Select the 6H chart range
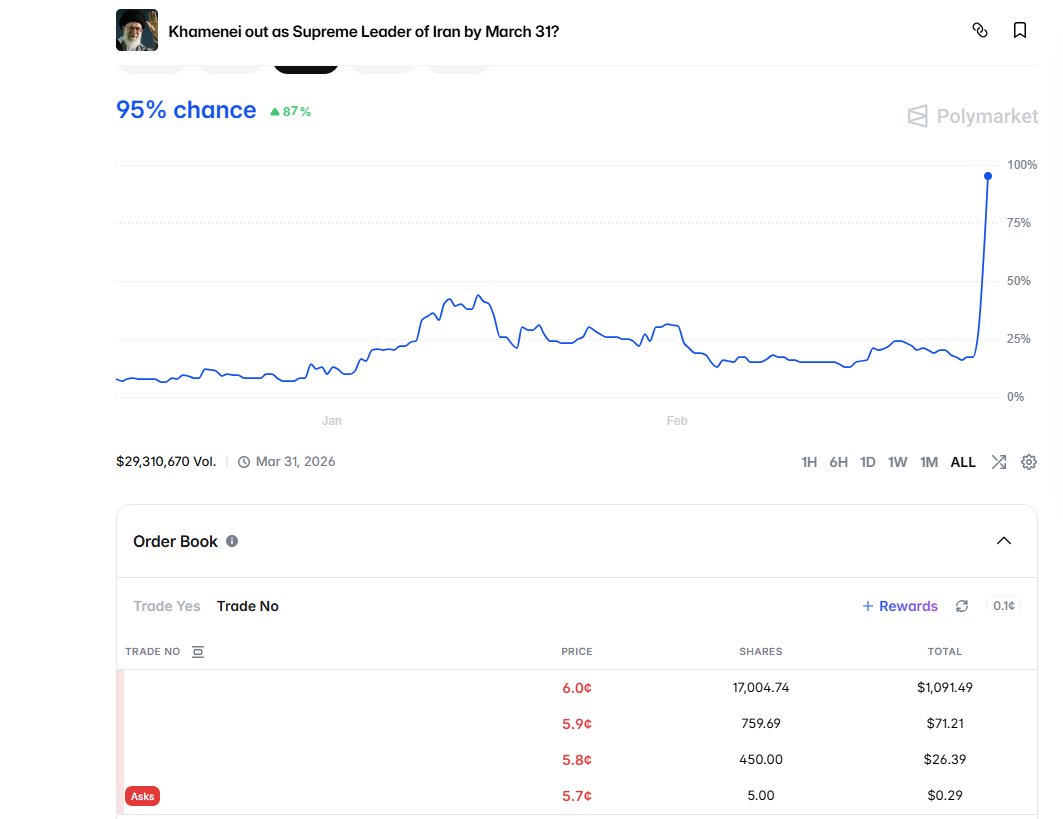 pos(839,462)
